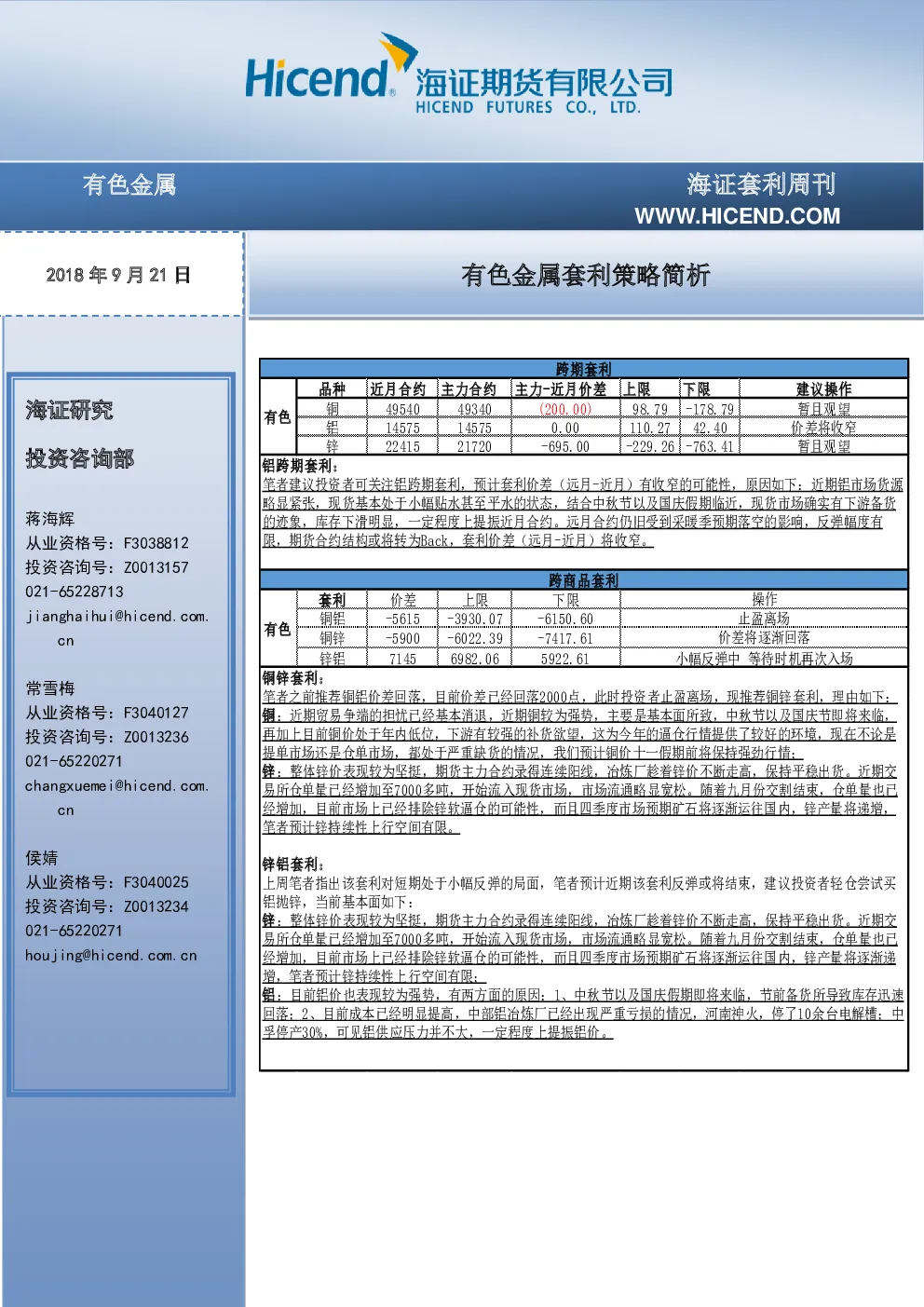
Task: Open the houjing@hicend.com.cn email link
Action: point(111,955)
